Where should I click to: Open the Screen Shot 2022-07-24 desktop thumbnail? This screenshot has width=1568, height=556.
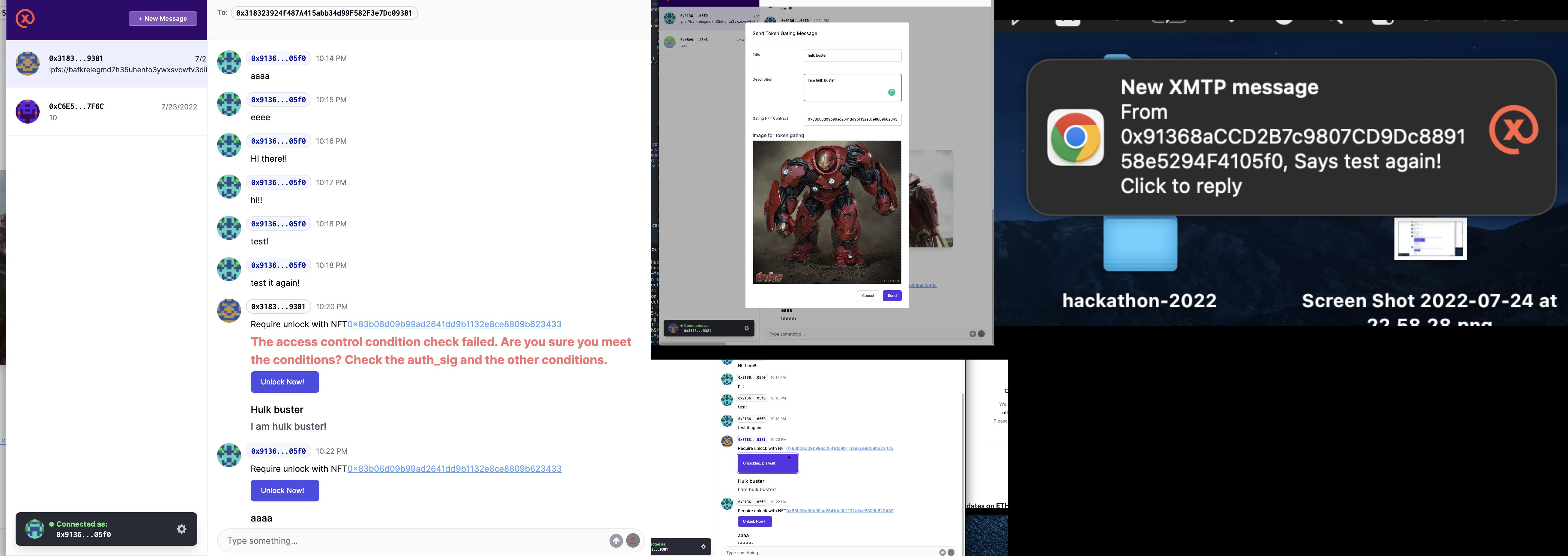[1430, 239]
